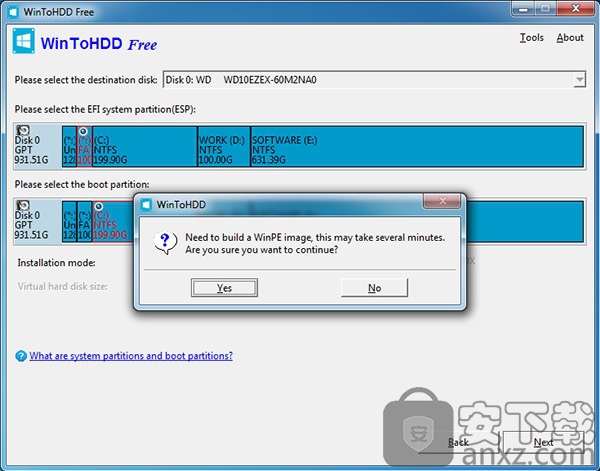Viewport: 600px width, 471px height.
Task: Open the system and boot partitions help link
Action: click(131, 356)
